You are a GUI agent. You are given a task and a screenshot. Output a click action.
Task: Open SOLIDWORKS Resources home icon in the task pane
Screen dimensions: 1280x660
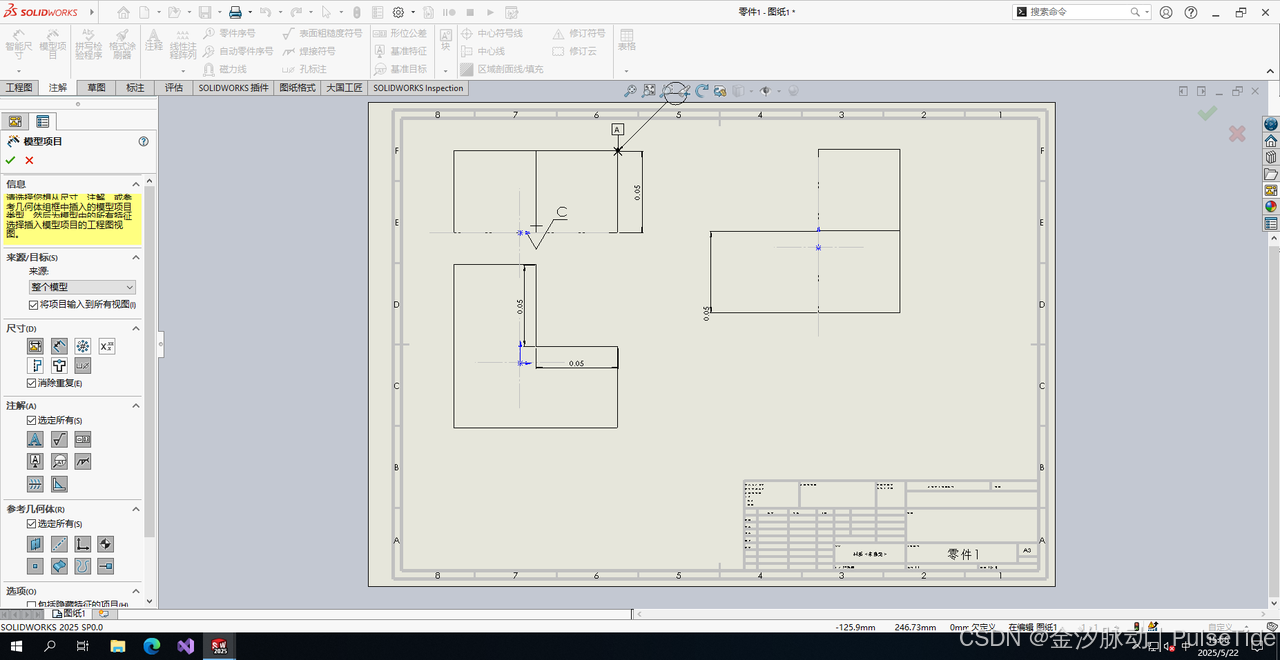coord(1271,141)
